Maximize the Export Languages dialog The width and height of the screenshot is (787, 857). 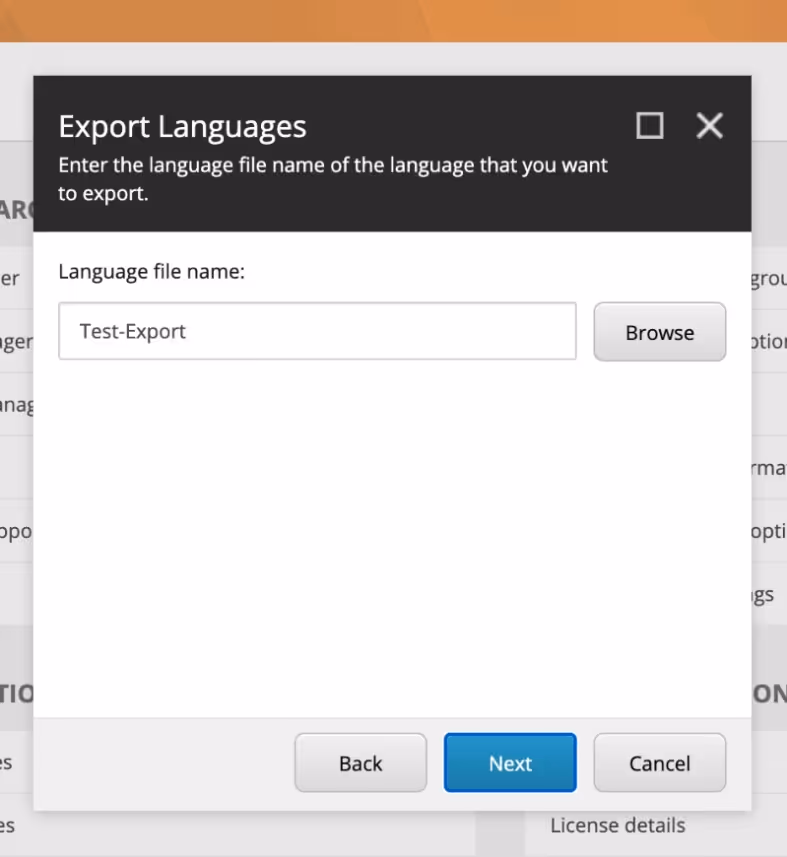pyautogui.click(x=650, y=126)
